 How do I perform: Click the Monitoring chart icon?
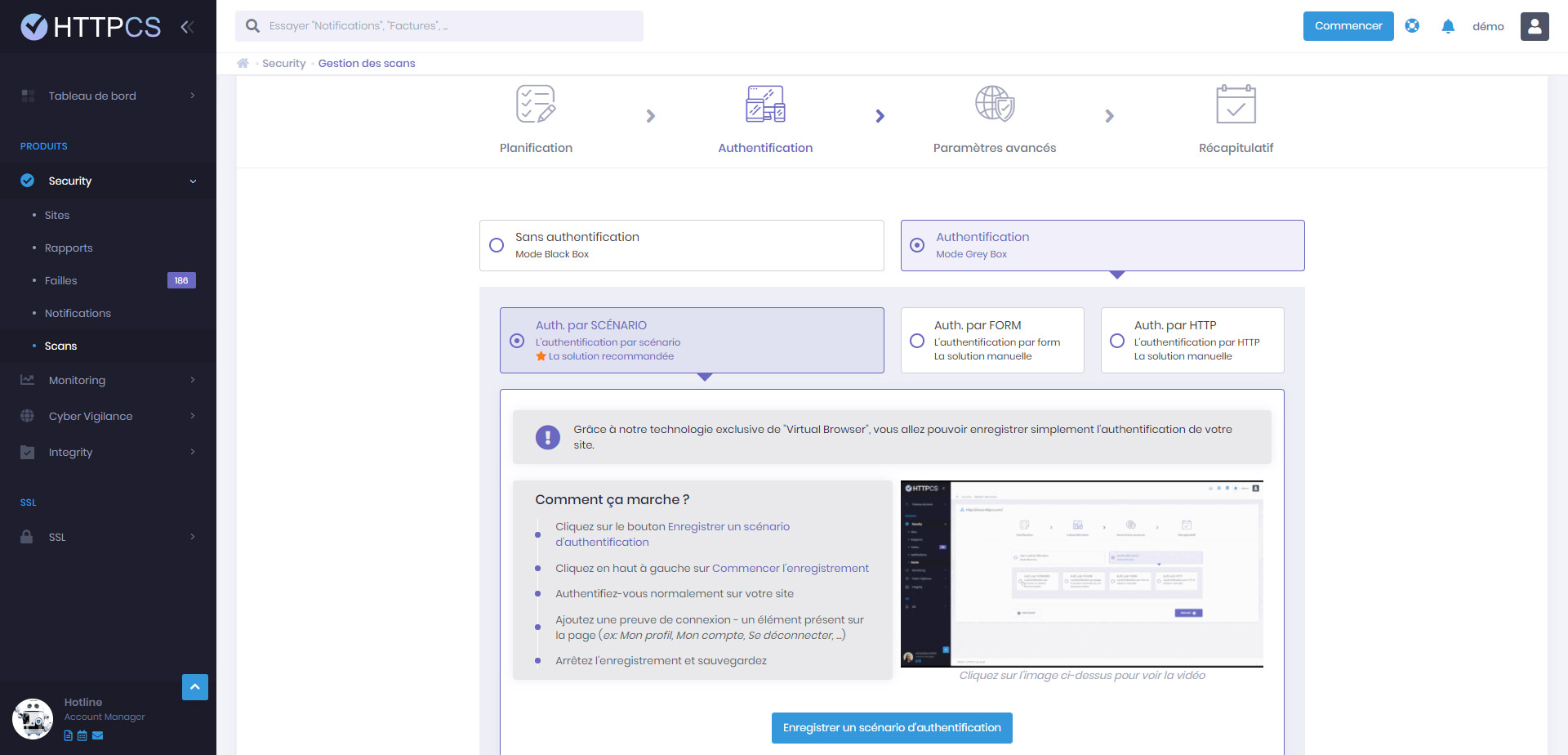[28, 380]
